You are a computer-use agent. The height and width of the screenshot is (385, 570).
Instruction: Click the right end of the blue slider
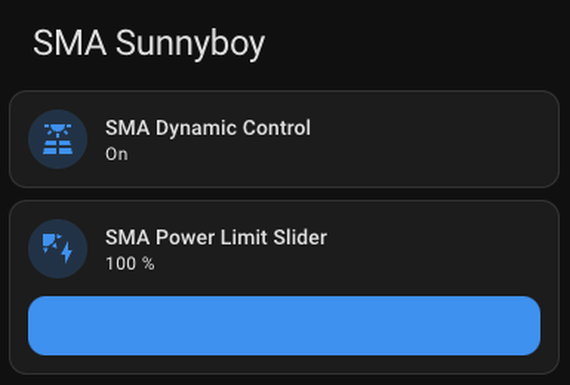click(533, 326)
